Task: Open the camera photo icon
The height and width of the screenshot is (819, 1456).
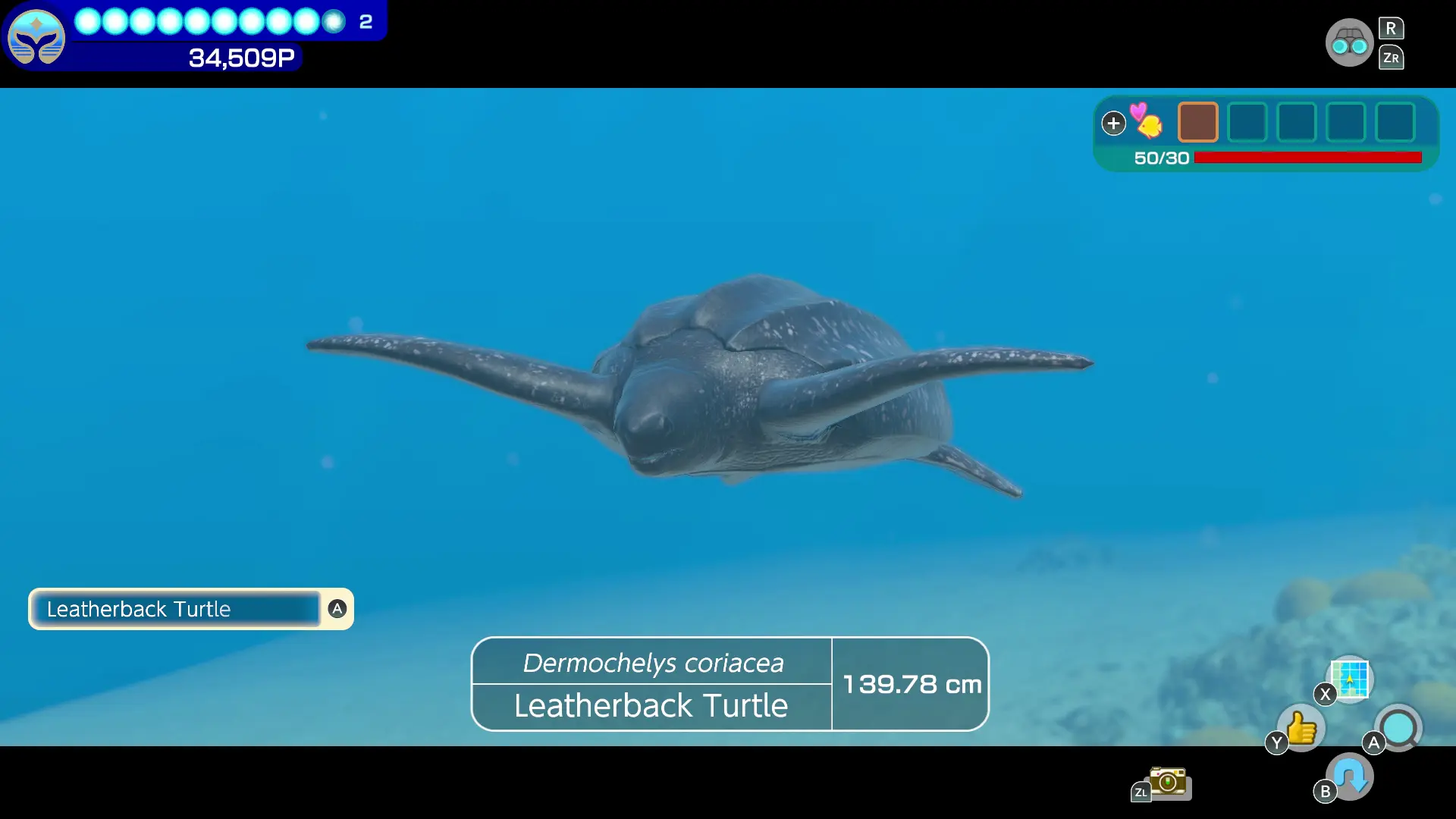Action: pyautogui.click(x=1169, y=783)
